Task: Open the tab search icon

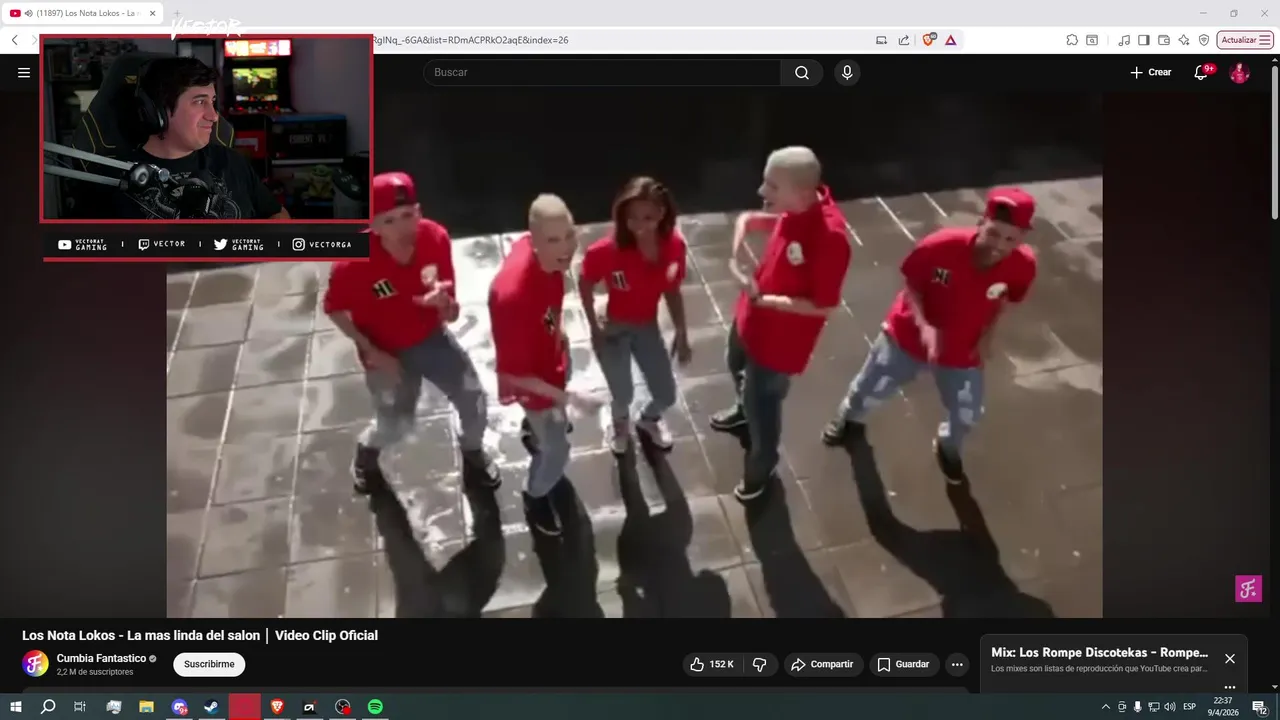Action: point(1092,40)
